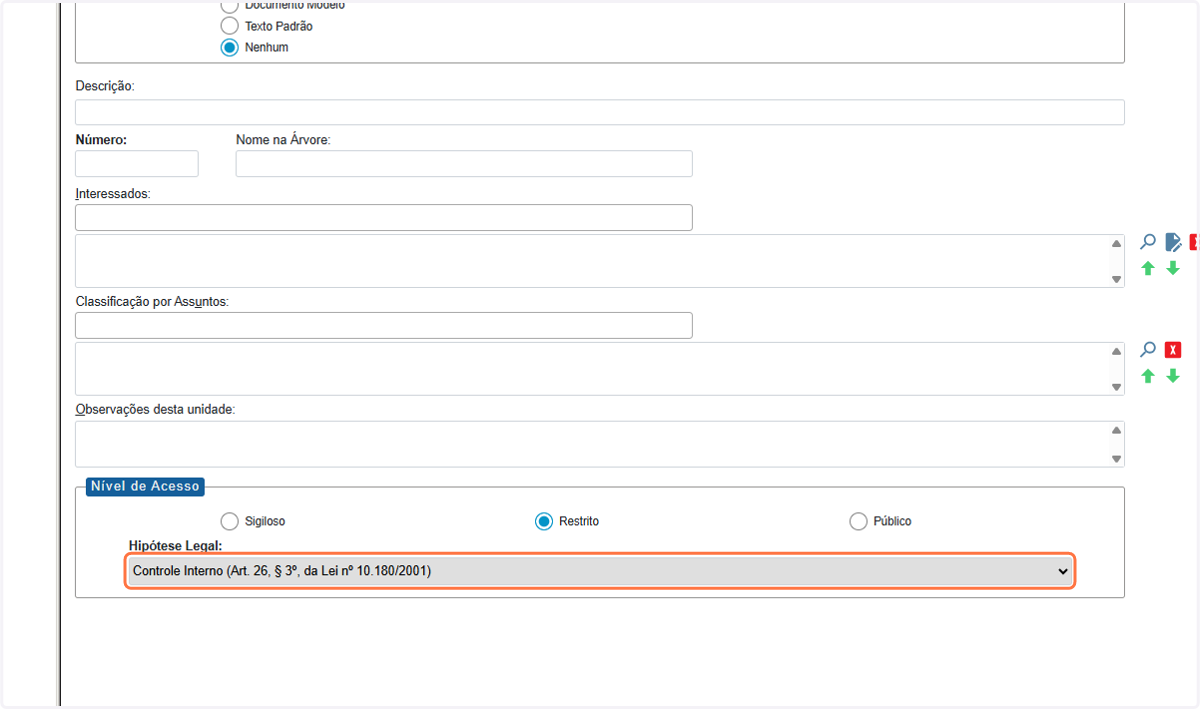Click the "Hipótese Legal:" label

click(x=176, y=545)
